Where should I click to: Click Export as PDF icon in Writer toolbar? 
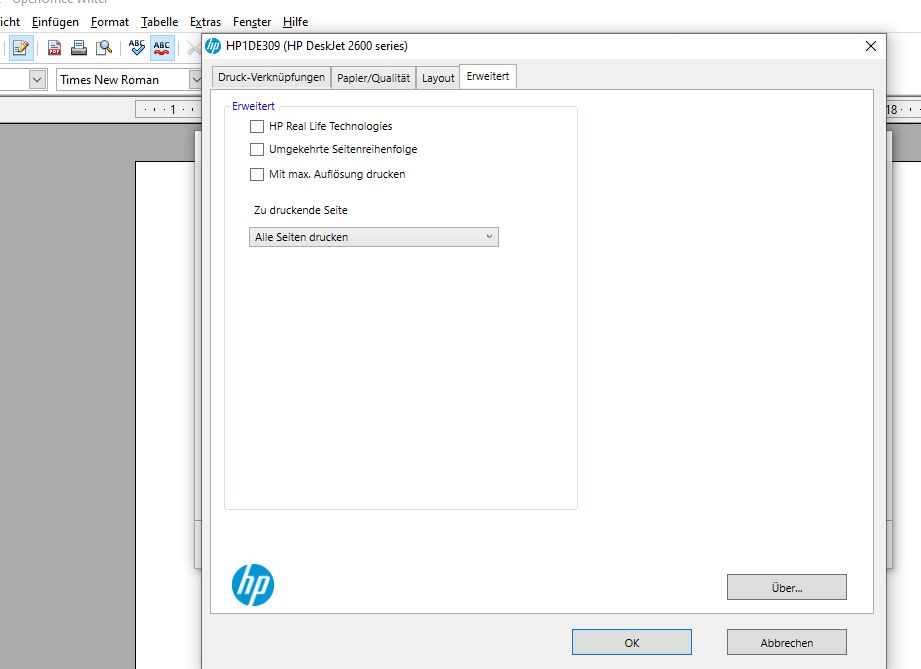point(55,48)
